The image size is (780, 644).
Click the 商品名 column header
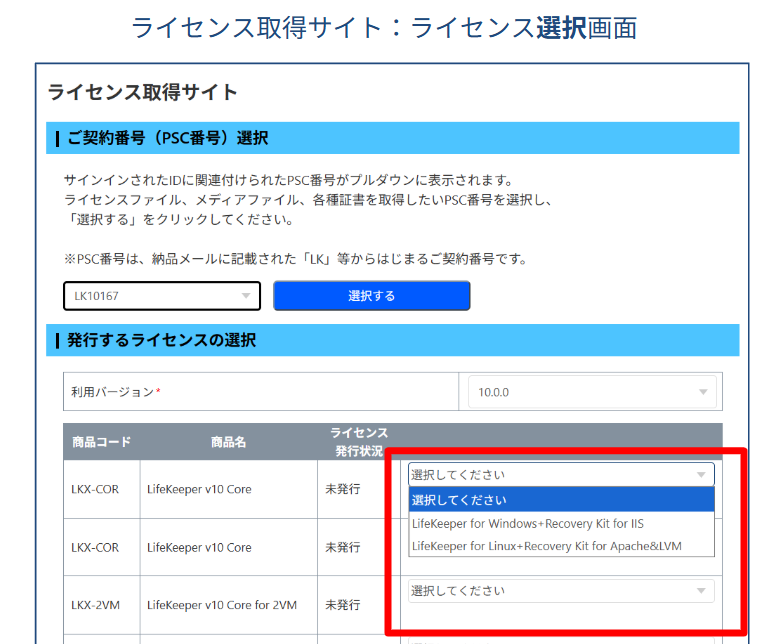(x=228, y=442)
